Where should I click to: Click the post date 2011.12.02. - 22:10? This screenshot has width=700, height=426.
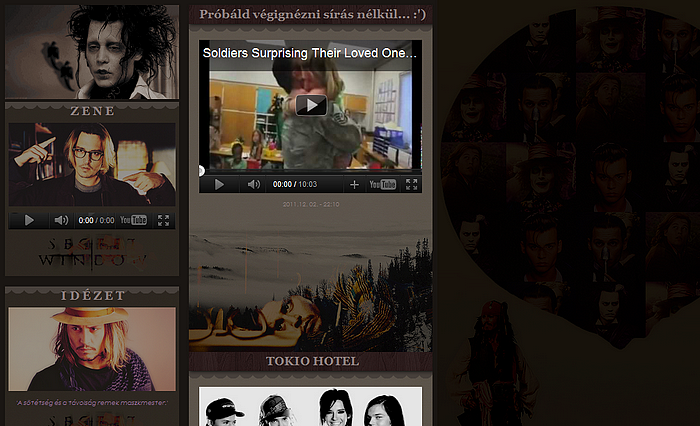311,204
